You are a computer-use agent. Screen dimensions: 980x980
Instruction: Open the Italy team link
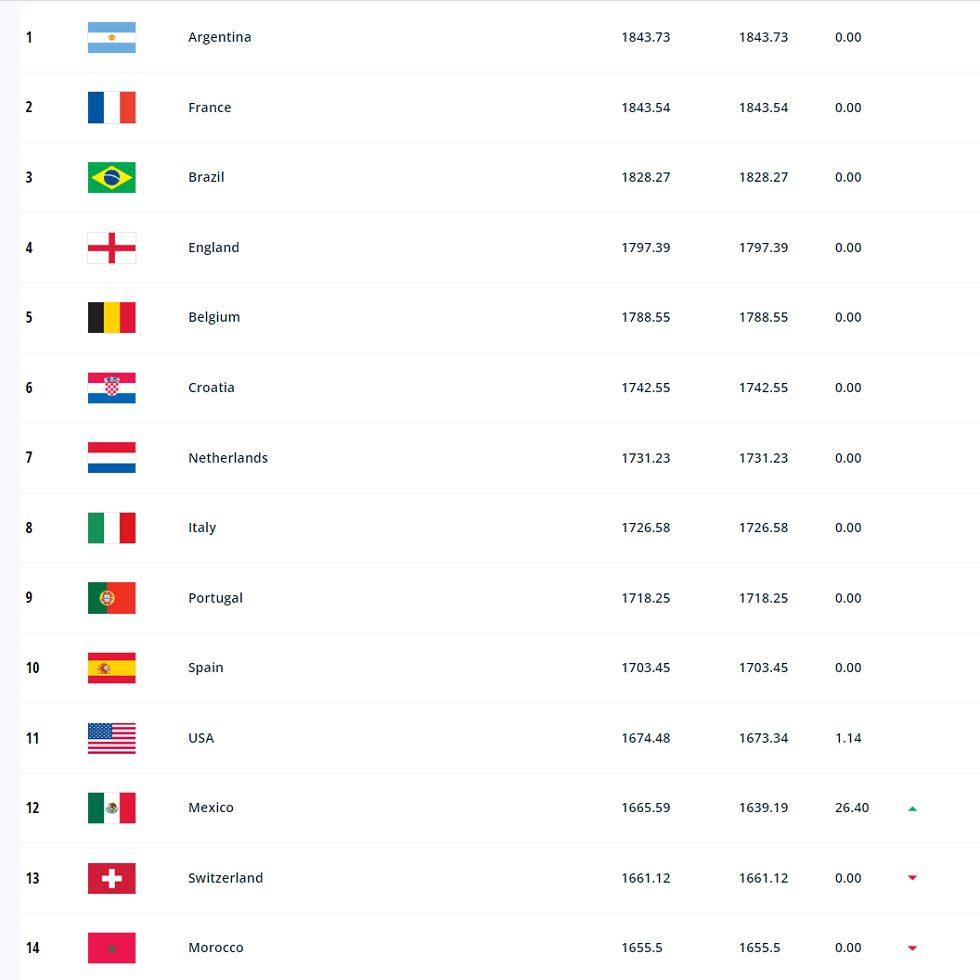point(202,528)
